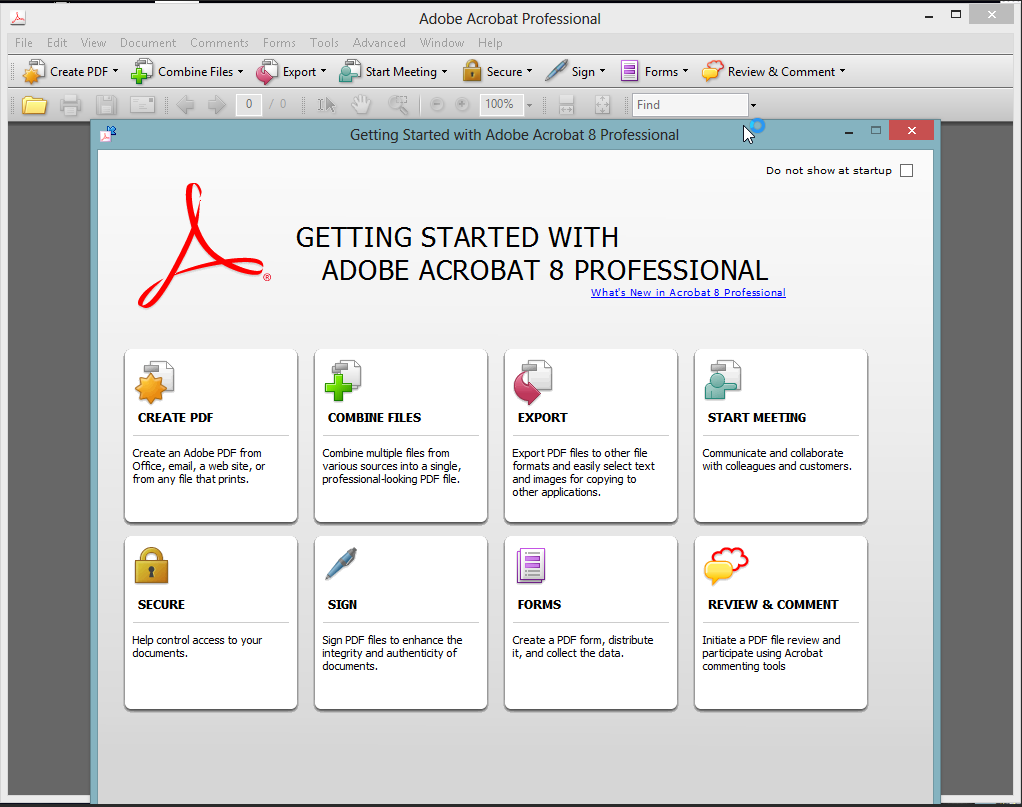The height and width of the screenshot is (807, 1022).
Task: Expand the Sign dropdown arrow
Action: (x=602, y=71)
